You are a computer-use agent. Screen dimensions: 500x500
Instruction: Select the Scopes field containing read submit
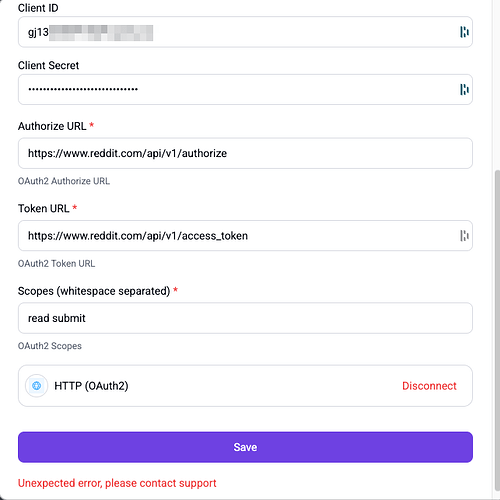(x=245, y=318)
